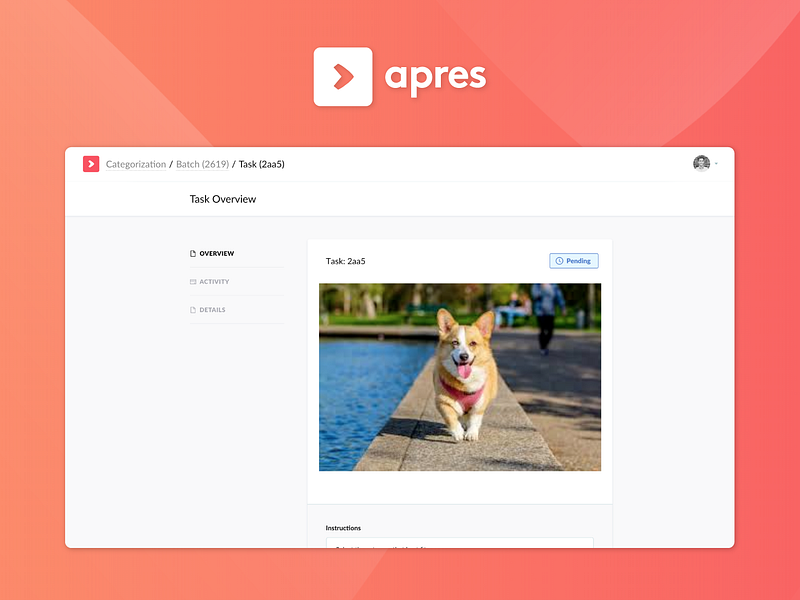Select the Overview sidebar tab
This screenshot has width=800, height=600.
237,254
